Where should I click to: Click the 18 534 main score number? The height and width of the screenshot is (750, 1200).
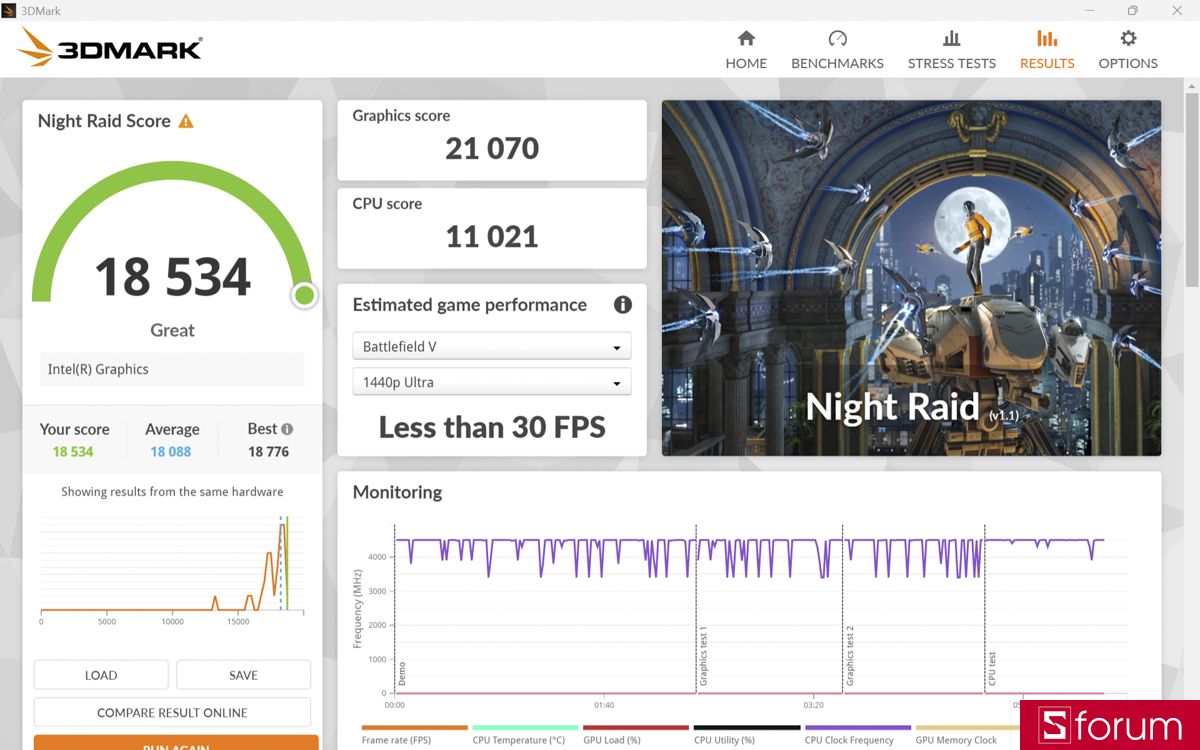click(x=172, y=277)
